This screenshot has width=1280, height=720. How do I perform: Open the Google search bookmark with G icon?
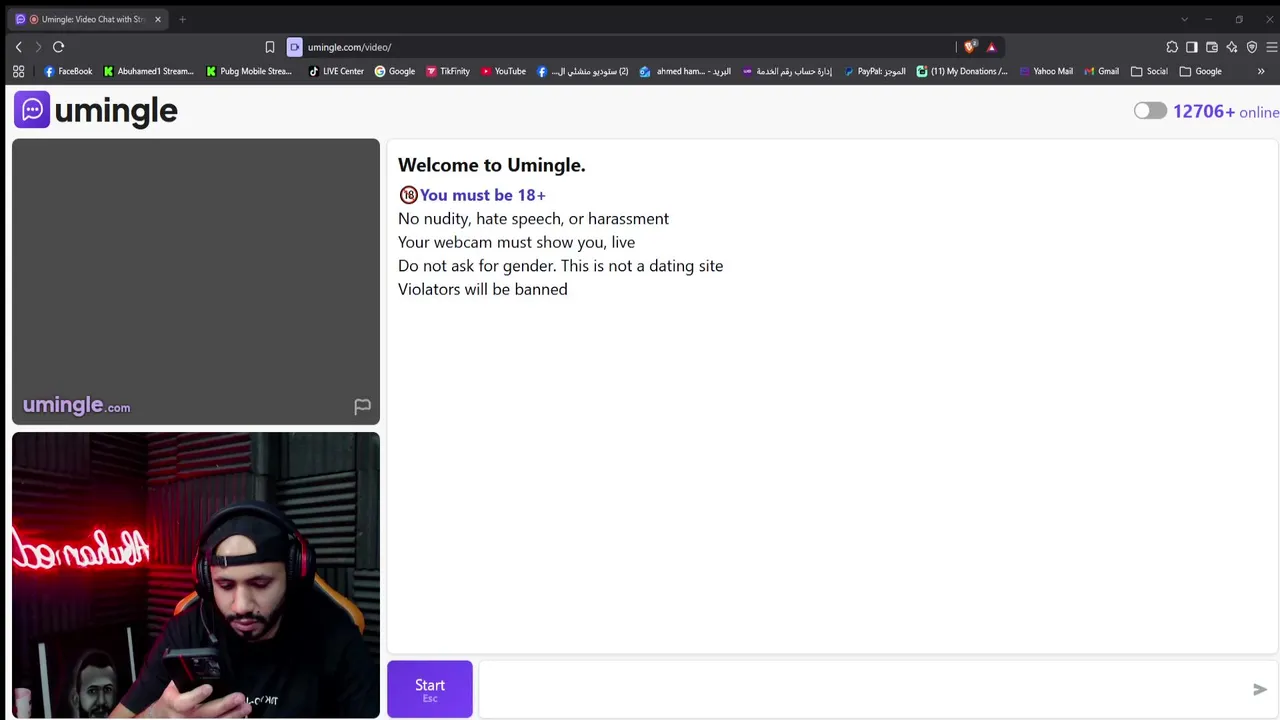pyautogui.click(x=395, y=71)
